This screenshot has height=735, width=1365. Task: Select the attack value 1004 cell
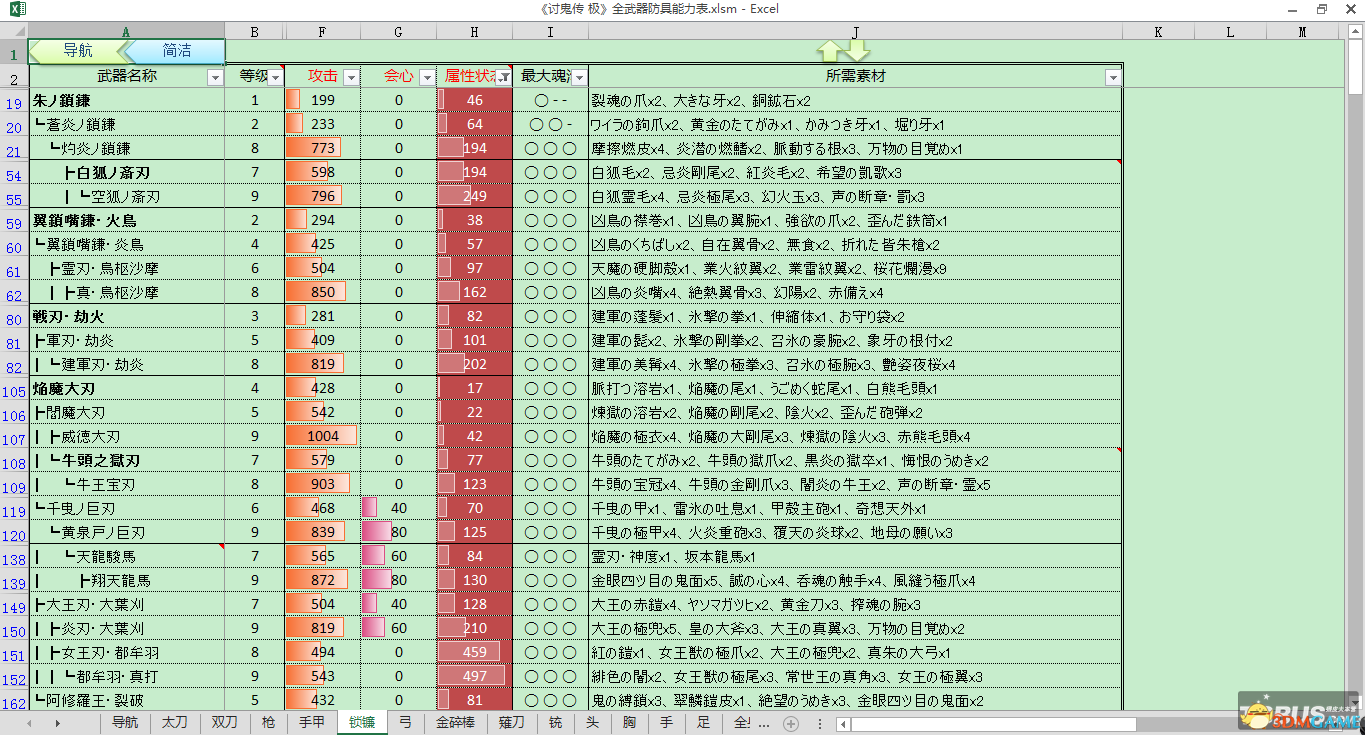(322, 436)
